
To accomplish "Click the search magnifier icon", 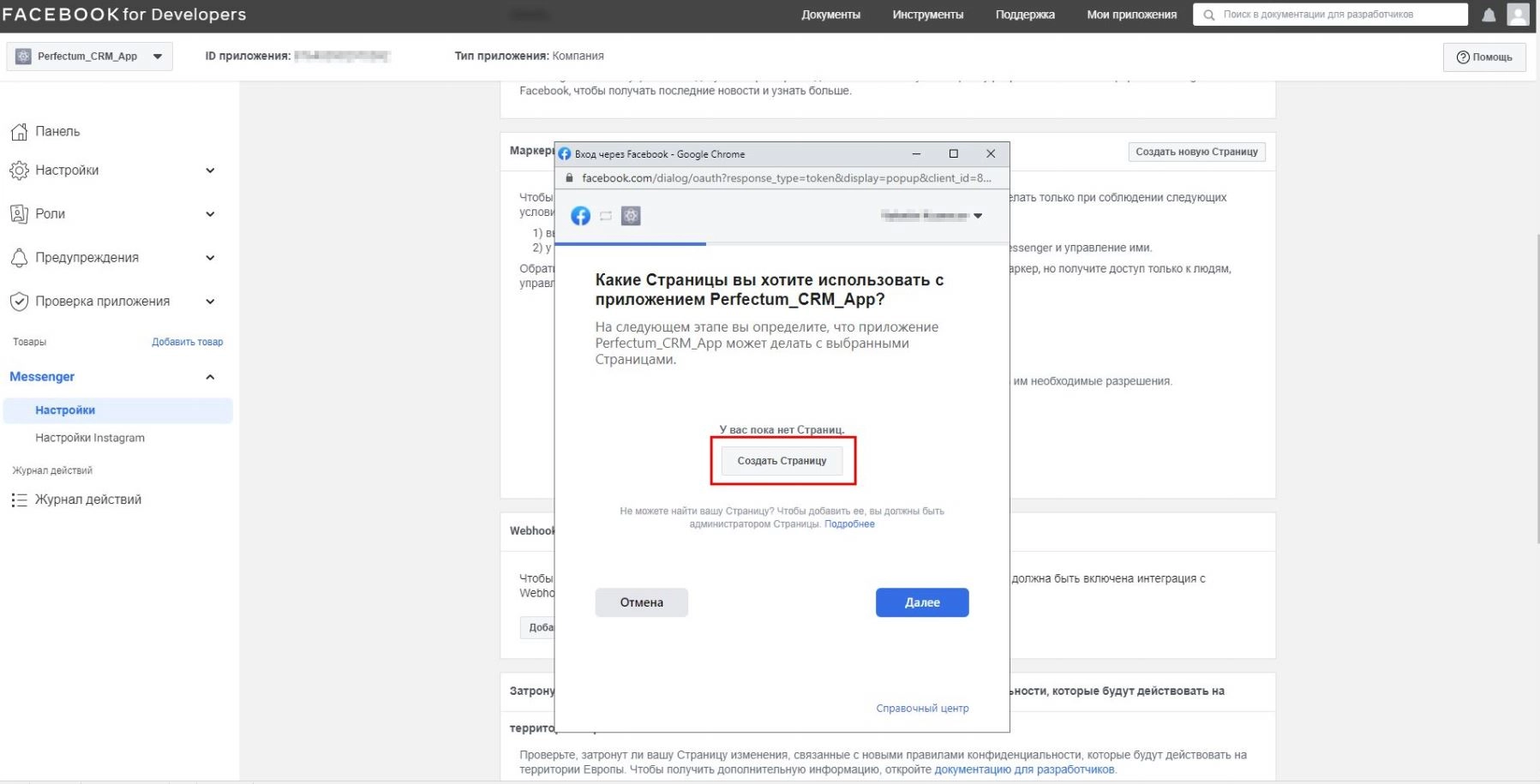I will pyautogui.click(x=1209, y=15).
